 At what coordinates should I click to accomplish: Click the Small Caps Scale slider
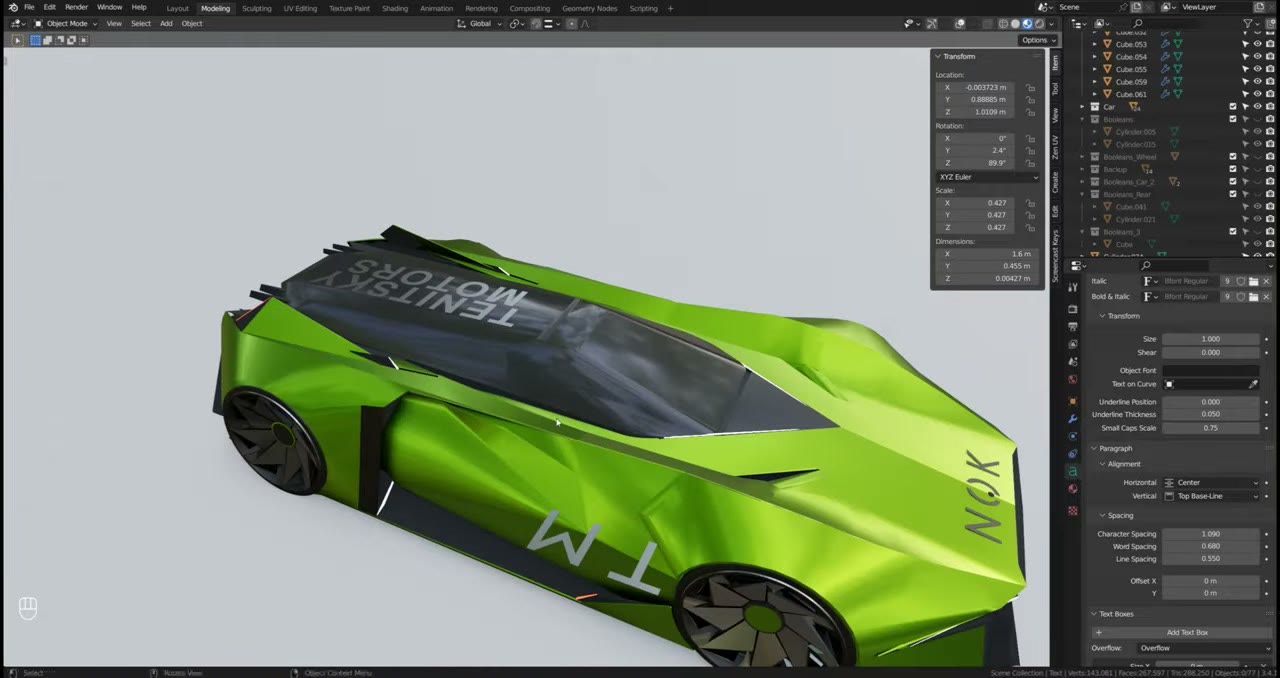pos(1212,428)
